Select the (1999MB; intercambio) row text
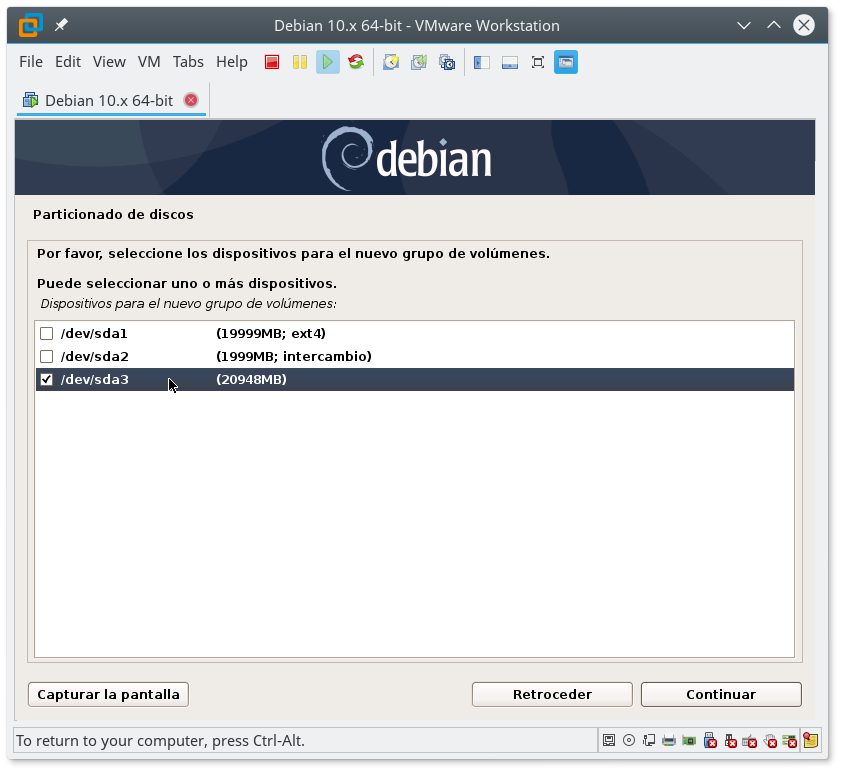 [294, 357]
